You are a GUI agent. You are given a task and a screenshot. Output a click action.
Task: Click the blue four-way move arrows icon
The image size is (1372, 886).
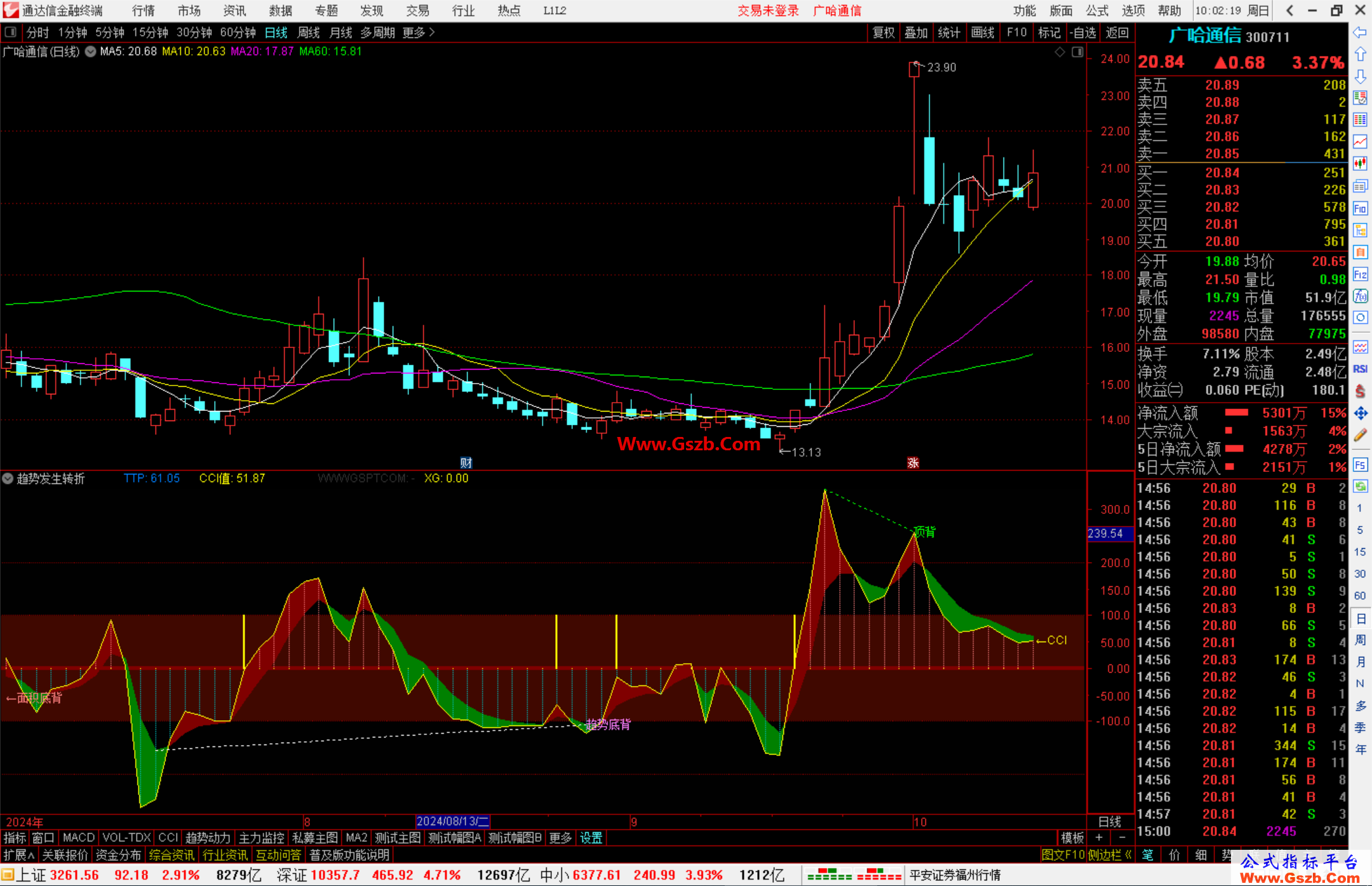1360,413
